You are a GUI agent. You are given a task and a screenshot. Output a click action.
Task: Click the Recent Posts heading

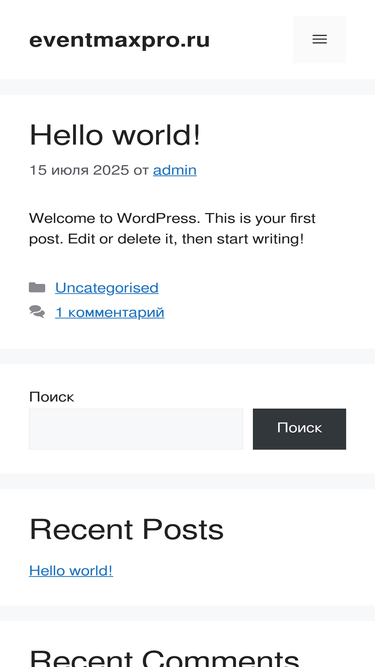pos(126,530)
